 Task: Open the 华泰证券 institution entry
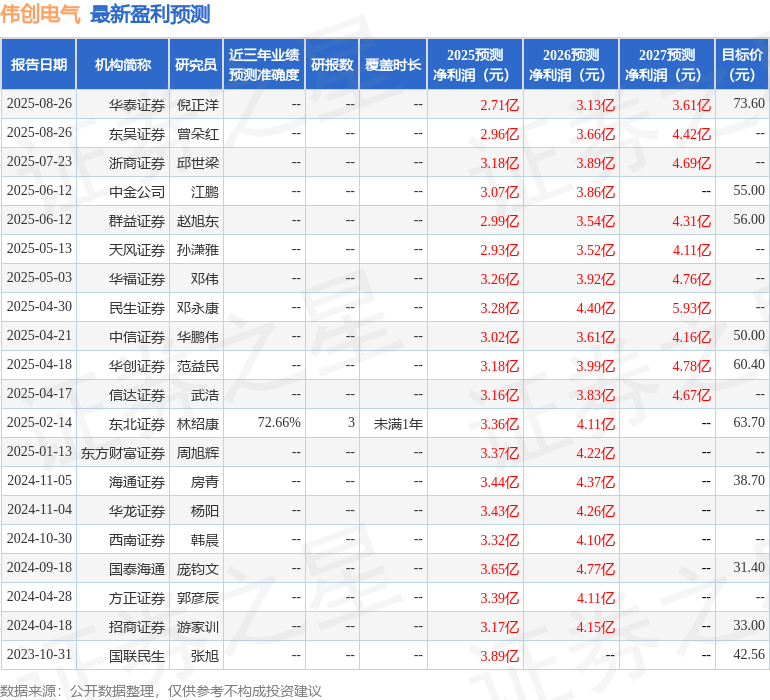point(137,104)
